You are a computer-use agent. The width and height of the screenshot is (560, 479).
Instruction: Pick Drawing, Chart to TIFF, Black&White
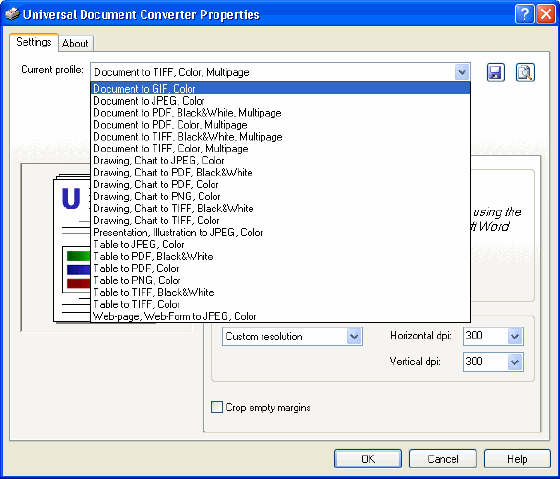point(280,208)
